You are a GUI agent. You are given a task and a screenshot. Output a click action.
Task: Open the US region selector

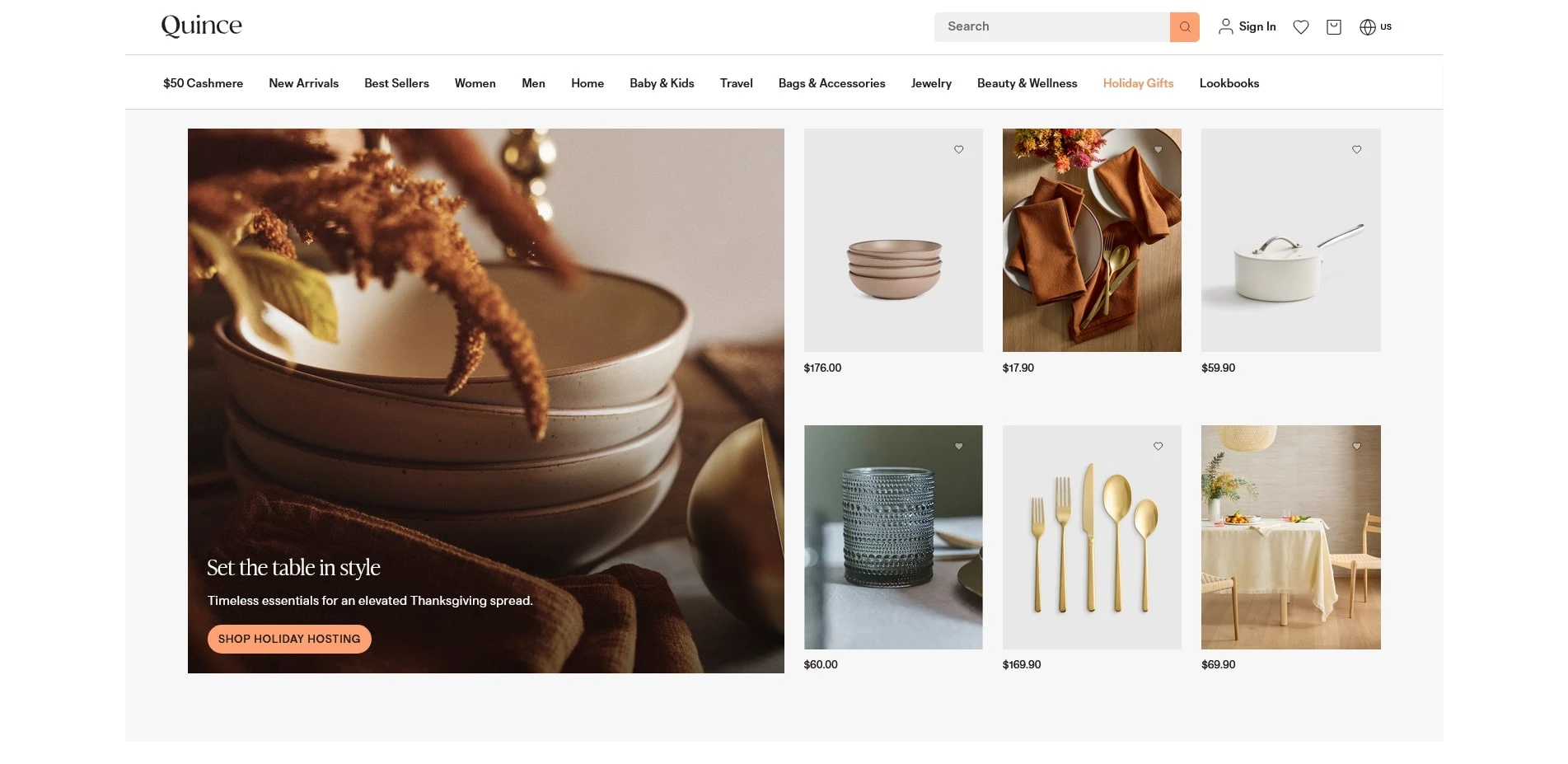1375,27
